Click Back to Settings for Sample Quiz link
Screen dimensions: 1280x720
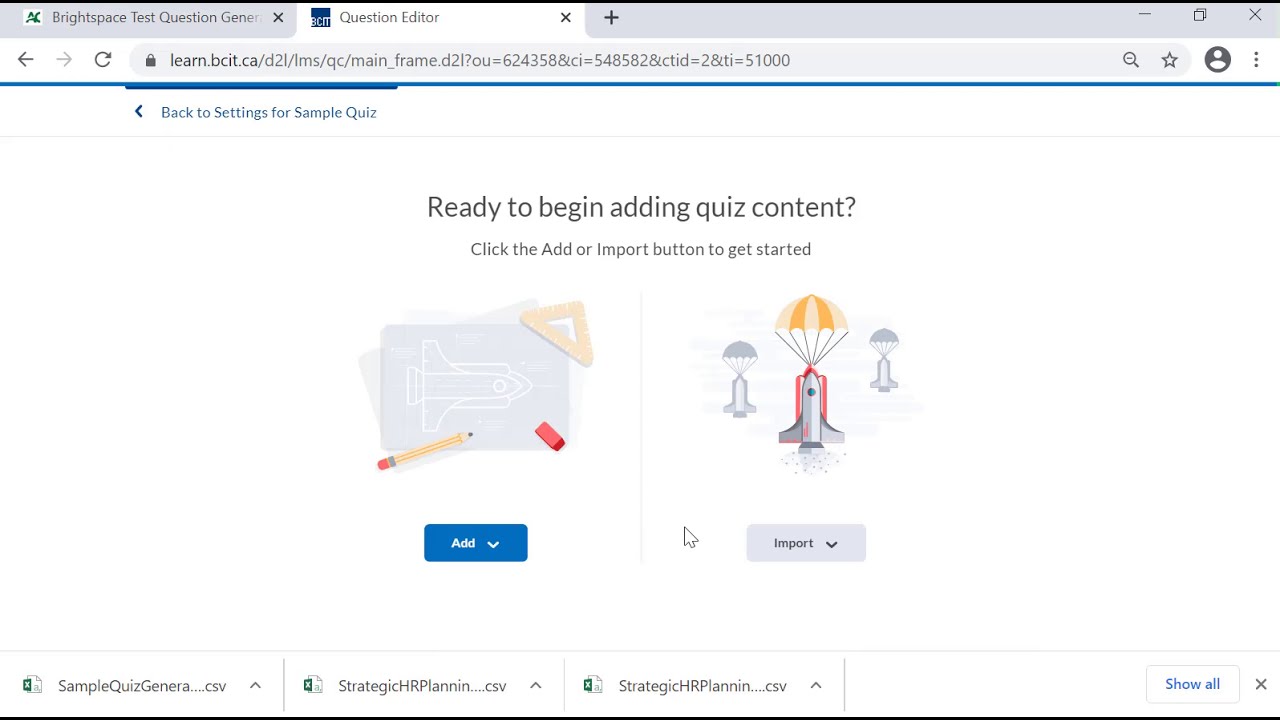pos(269,112)
